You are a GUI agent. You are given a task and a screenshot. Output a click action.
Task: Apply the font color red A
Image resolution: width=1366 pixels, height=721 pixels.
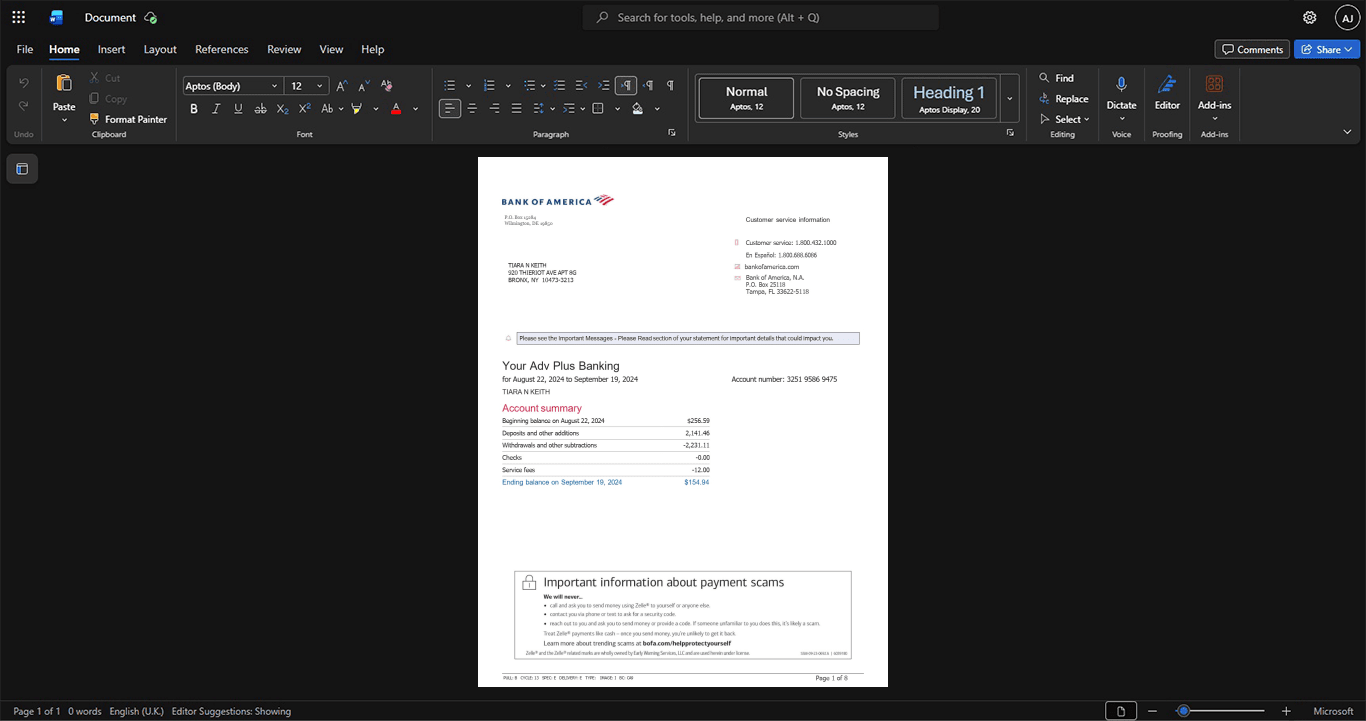click(x=396, y=108)
